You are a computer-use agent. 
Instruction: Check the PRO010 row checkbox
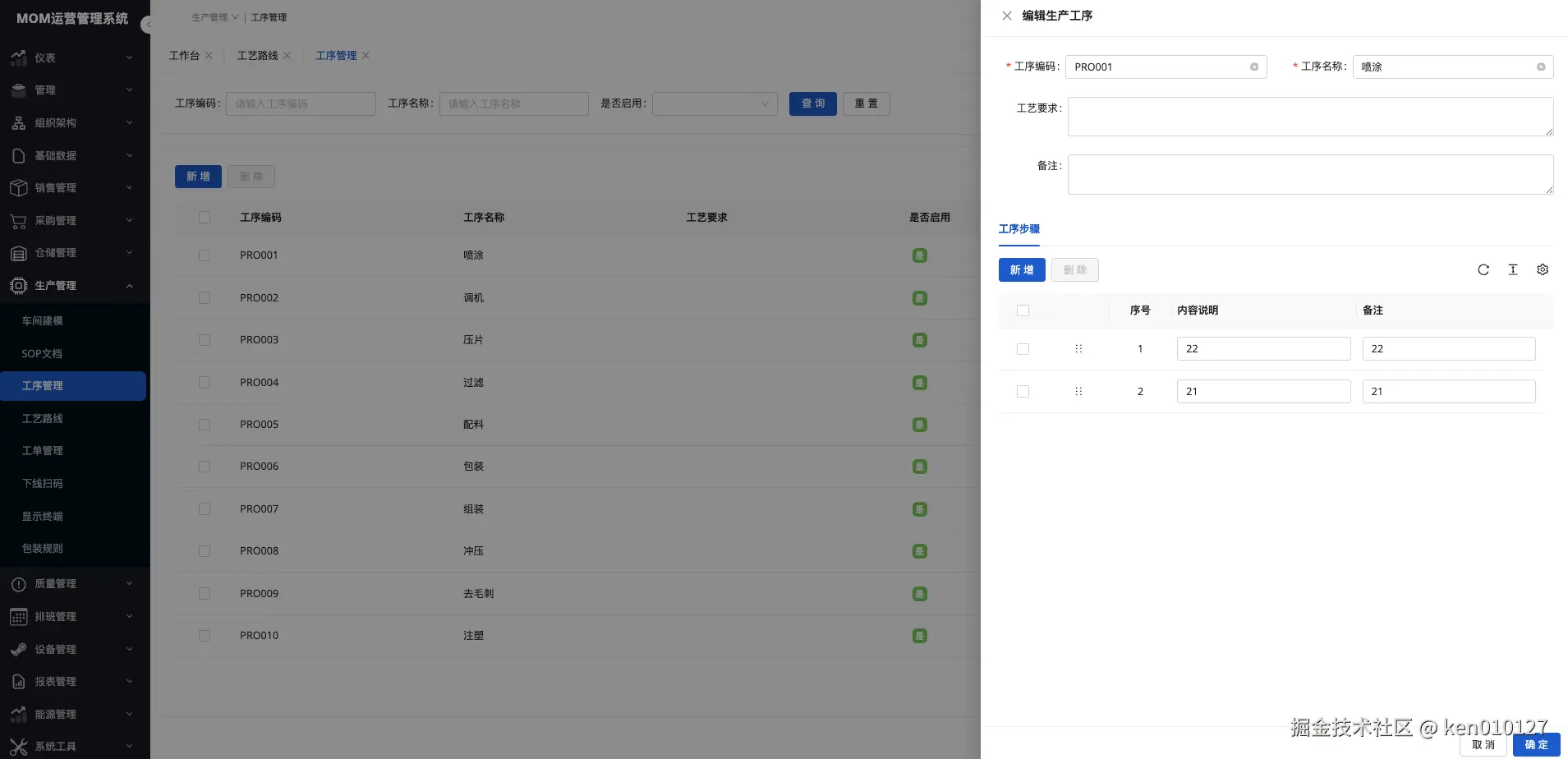click(205, 636)
